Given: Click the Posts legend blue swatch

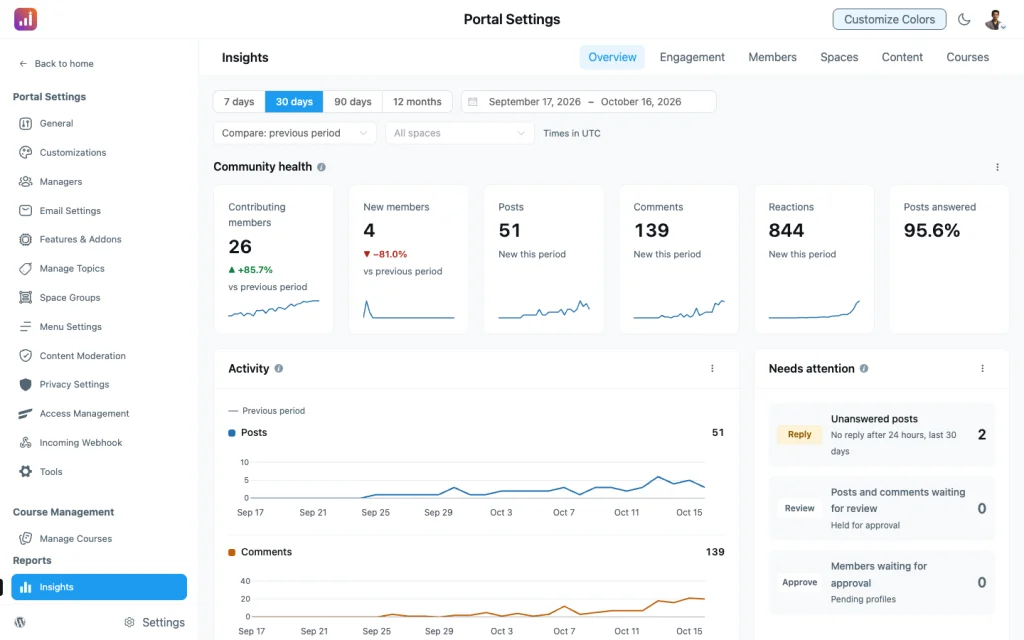Looking at the screenshot, I should click(x=231, y=433).
